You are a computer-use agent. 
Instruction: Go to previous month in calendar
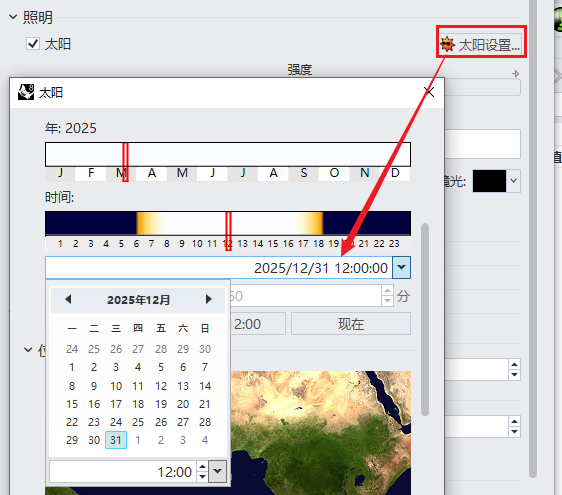pyautogui.click(x=68, y=299)
